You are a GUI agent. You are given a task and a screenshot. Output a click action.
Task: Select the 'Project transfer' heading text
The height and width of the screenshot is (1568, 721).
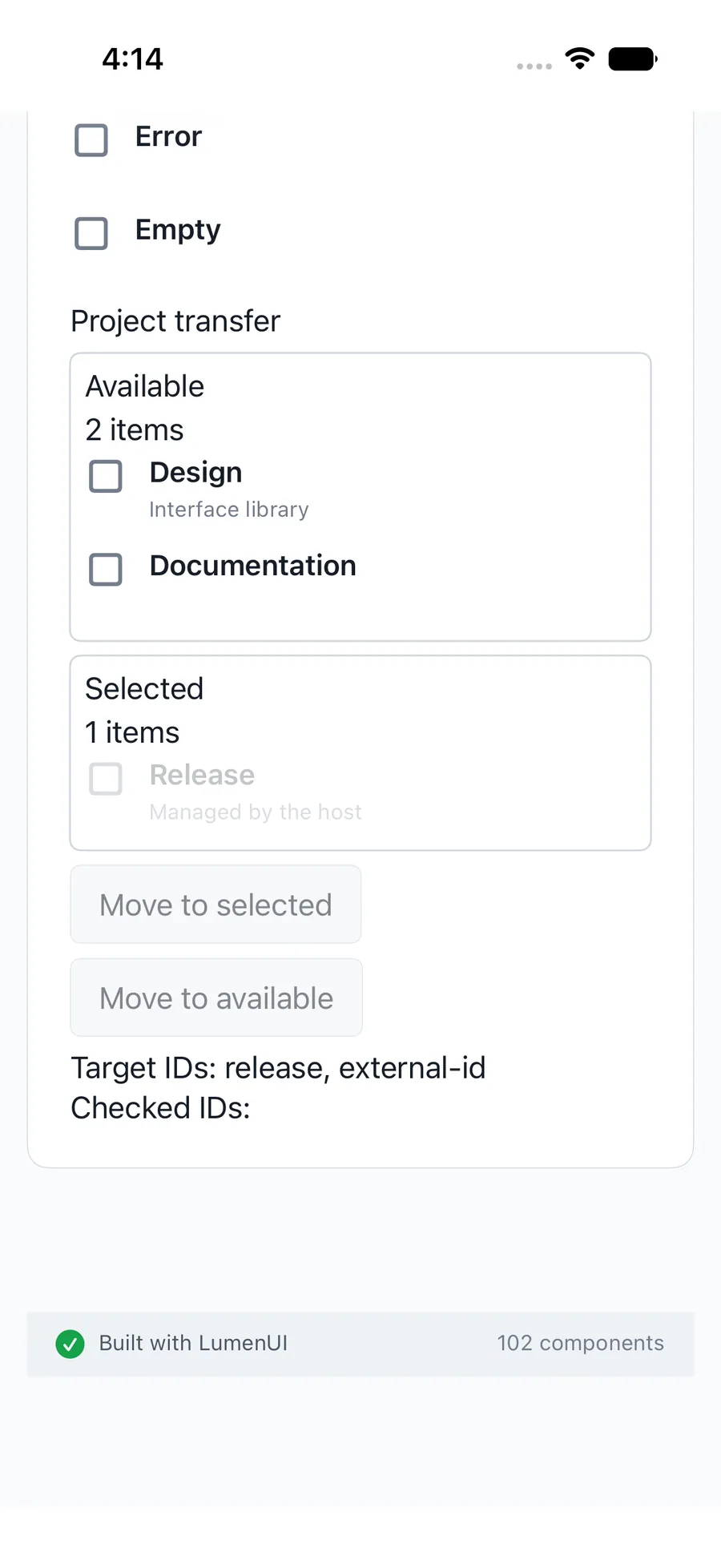[x=175, y=320]
